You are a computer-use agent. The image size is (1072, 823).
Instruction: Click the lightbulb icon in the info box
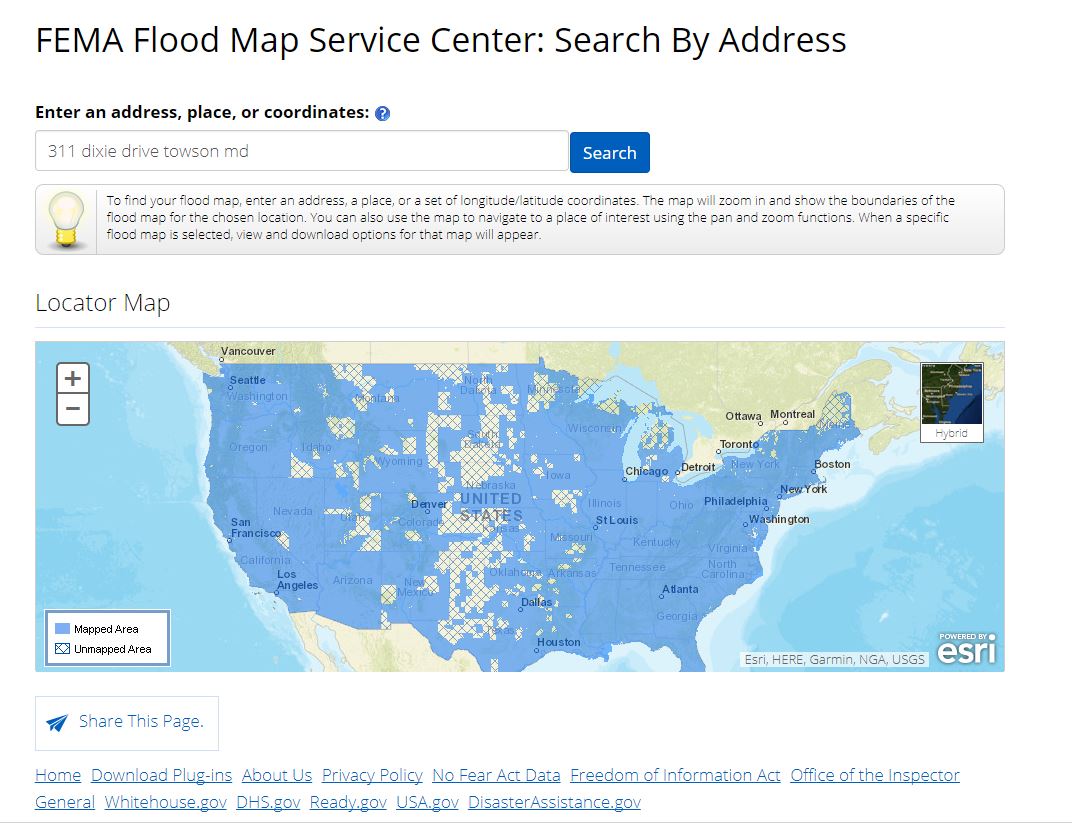tap(66, 219)
